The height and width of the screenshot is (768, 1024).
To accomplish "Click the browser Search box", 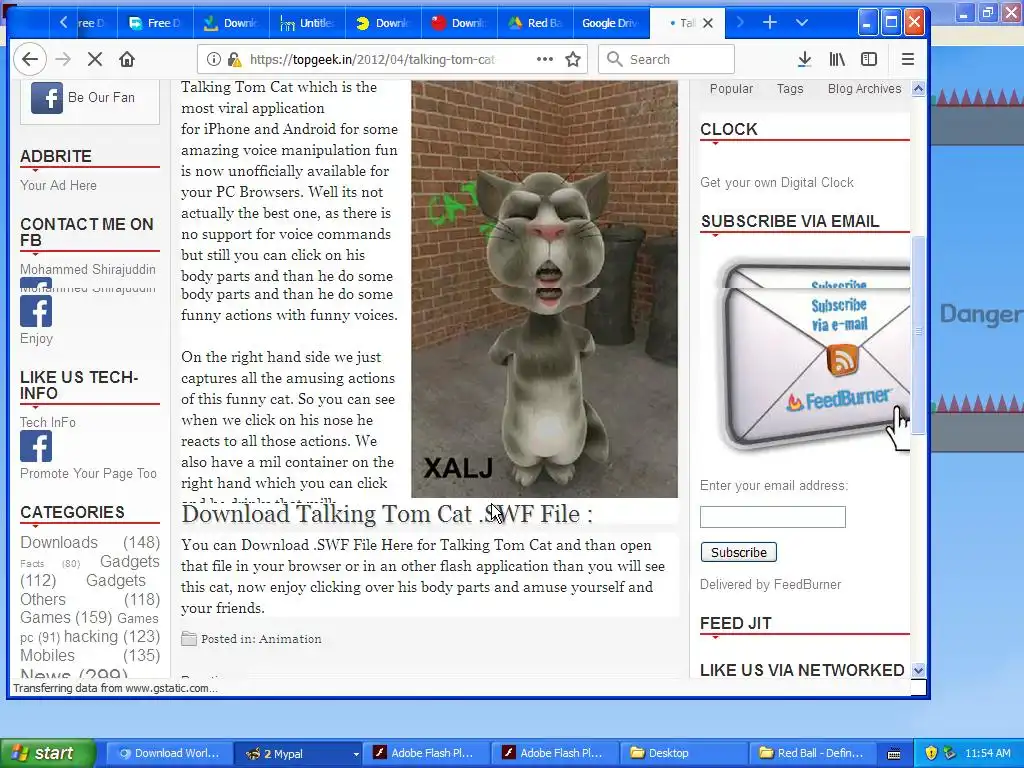I will [x=667, y=59].
